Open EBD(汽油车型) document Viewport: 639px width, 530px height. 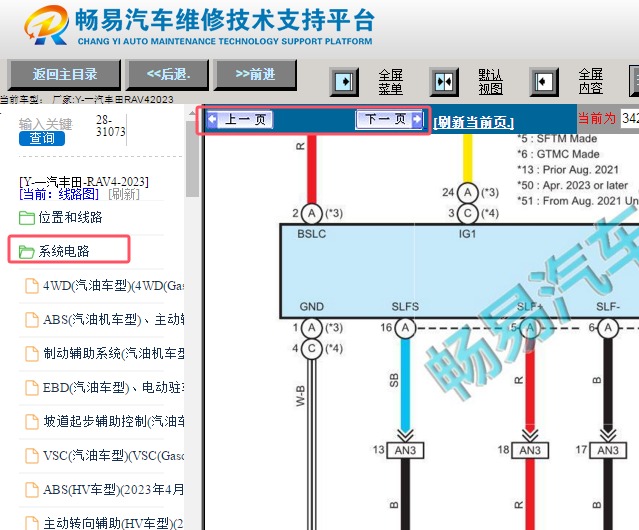(x=114, y=387)
